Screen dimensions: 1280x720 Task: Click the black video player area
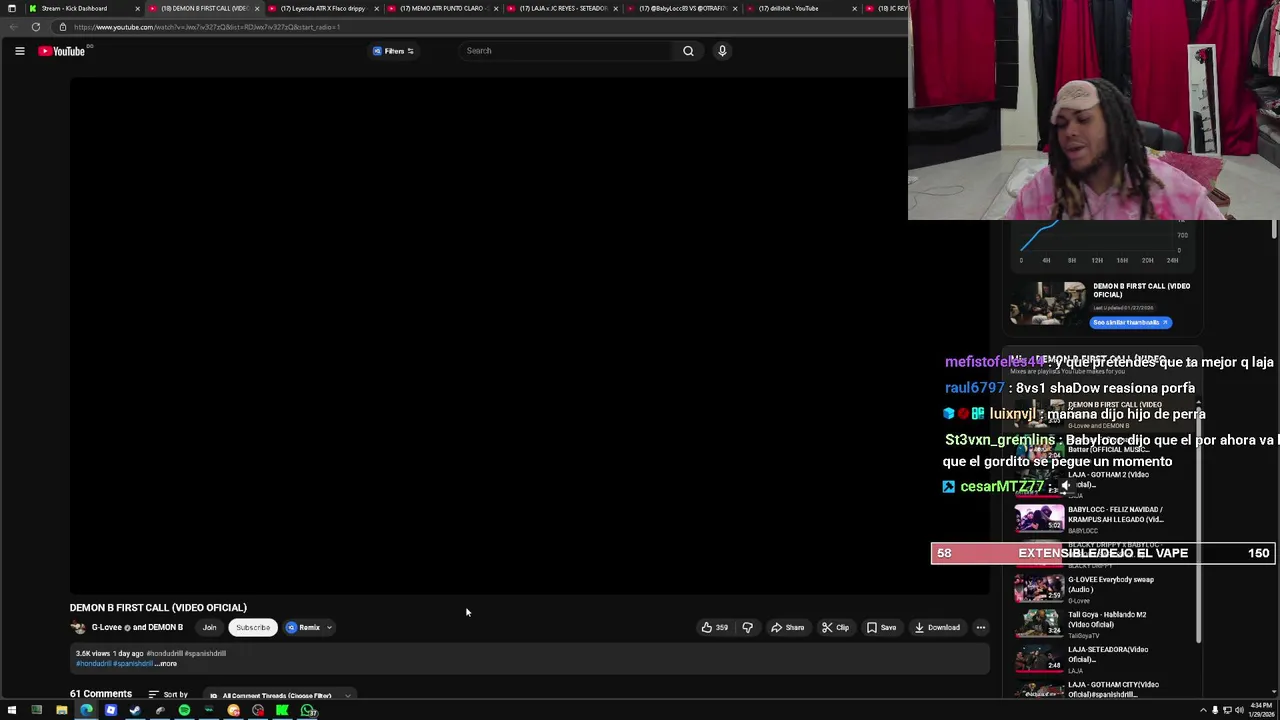(530, 335)
